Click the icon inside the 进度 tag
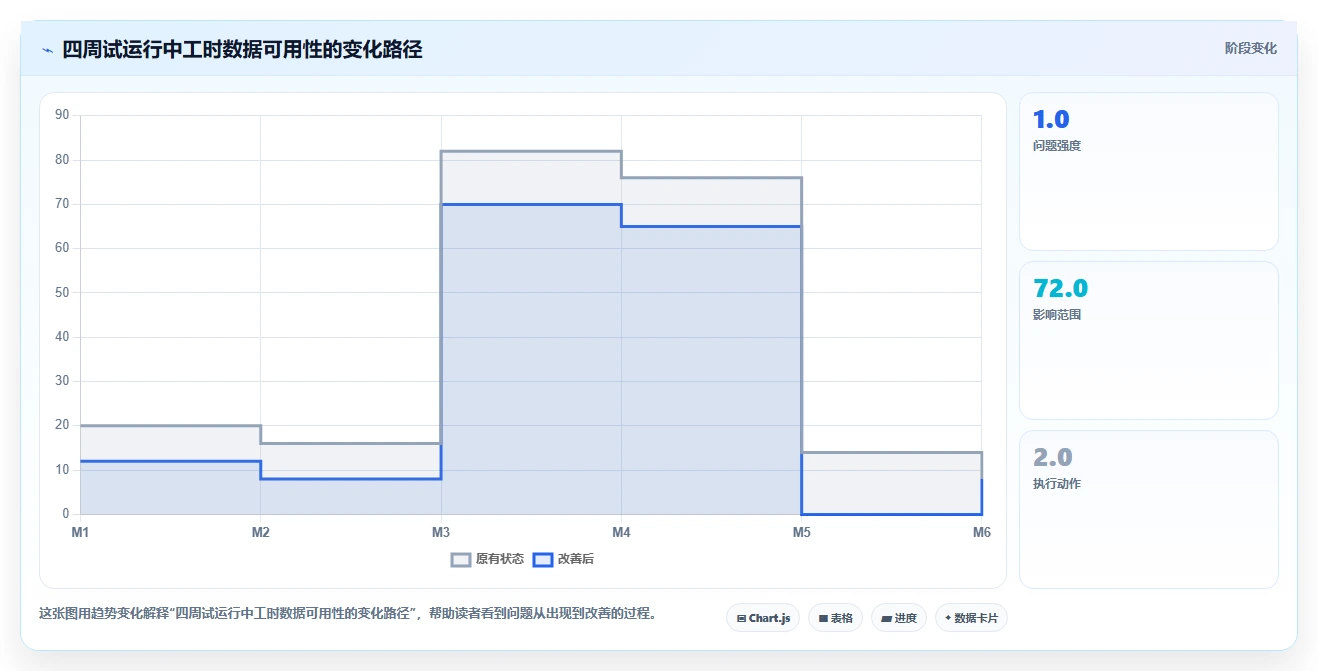 pos(886,618)
